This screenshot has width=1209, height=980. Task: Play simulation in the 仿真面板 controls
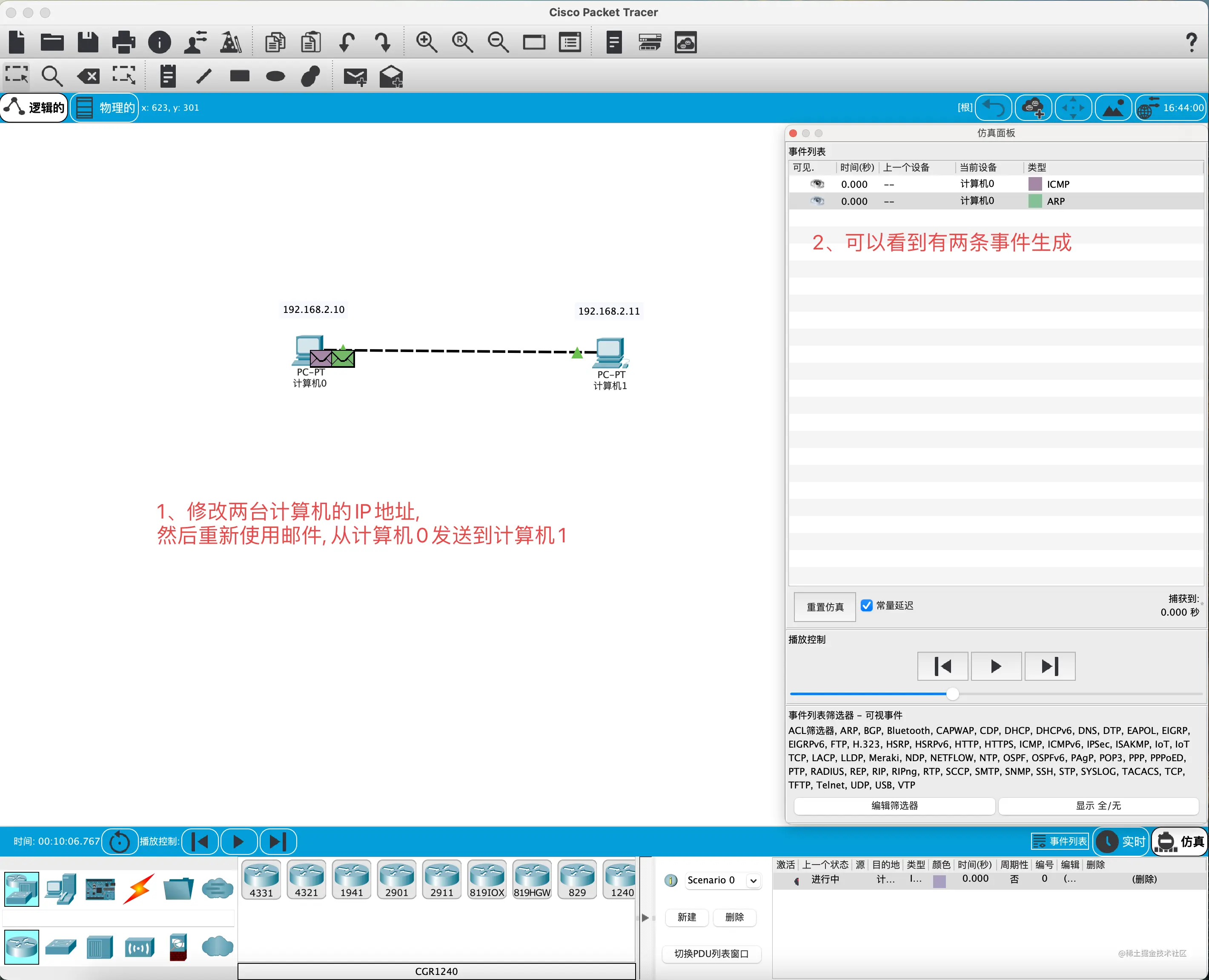coord(996,666)
